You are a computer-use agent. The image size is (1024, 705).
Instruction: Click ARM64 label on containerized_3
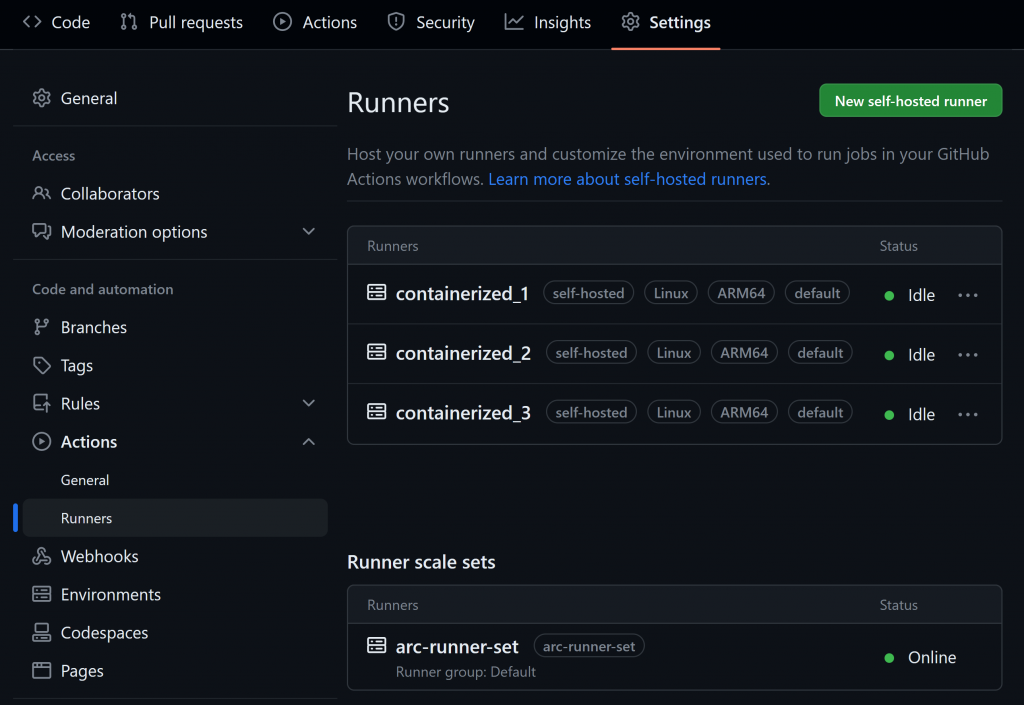pyautogui.click(x=744, y=412)
